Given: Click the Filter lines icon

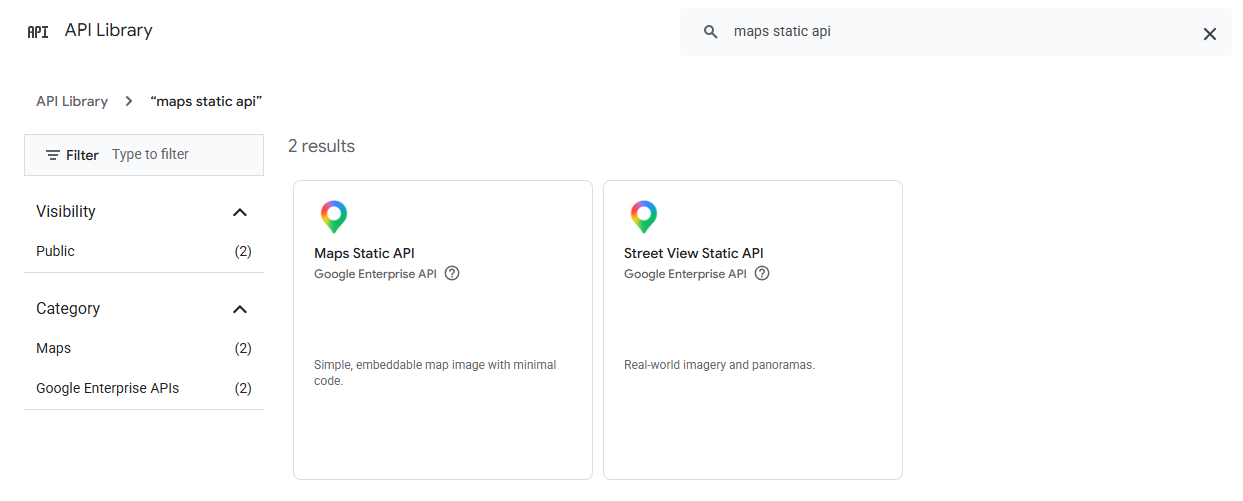Looking at the screenshot, I should point(53,155).
